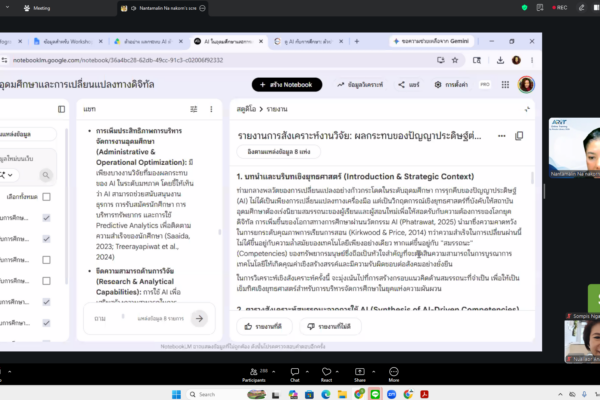Tick the select-all sources checkbox
The width and height of the screenshot is (600, 400).
point(46,197)
